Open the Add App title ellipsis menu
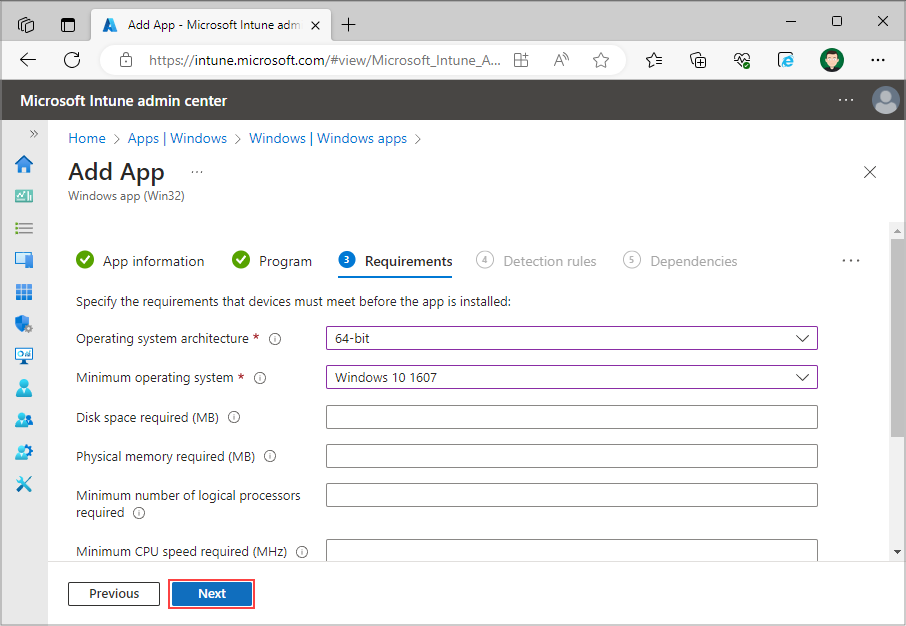The height and width of the screenshot is (626, 906). [197, 172]
